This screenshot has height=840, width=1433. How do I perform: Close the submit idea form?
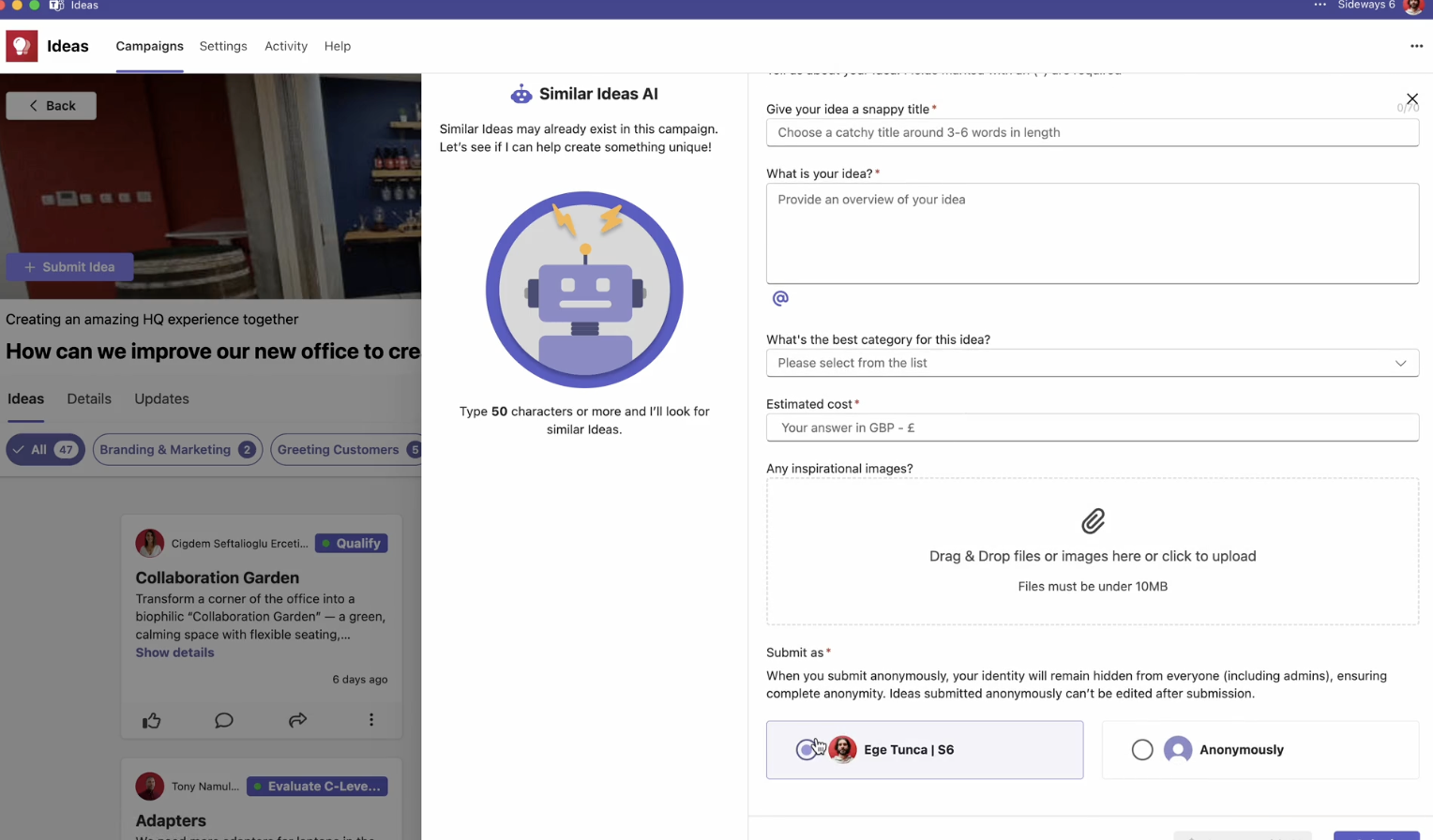pos(1411,98)
